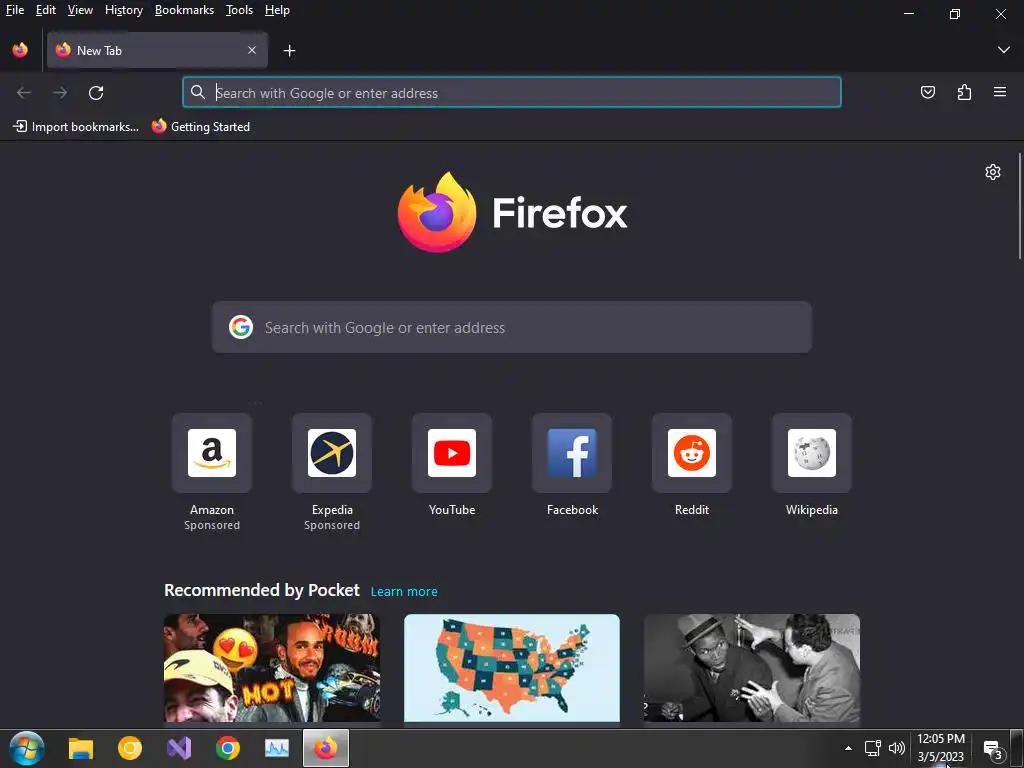Click Learn more Pocket link
The height and width of the screenshot is (768, 1024).
(x=404, y=592)
